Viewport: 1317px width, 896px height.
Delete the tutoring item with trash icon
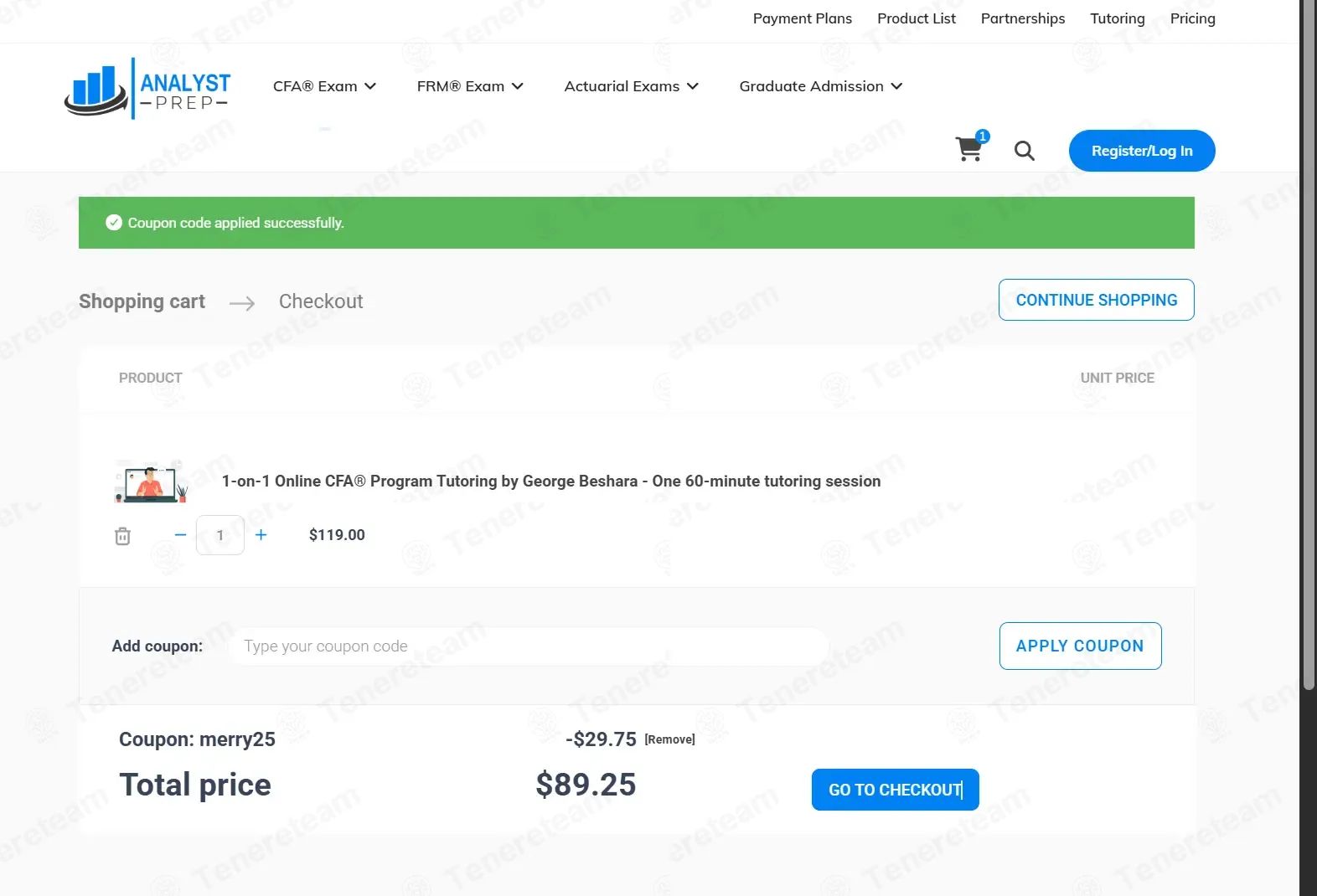[122, 536]
